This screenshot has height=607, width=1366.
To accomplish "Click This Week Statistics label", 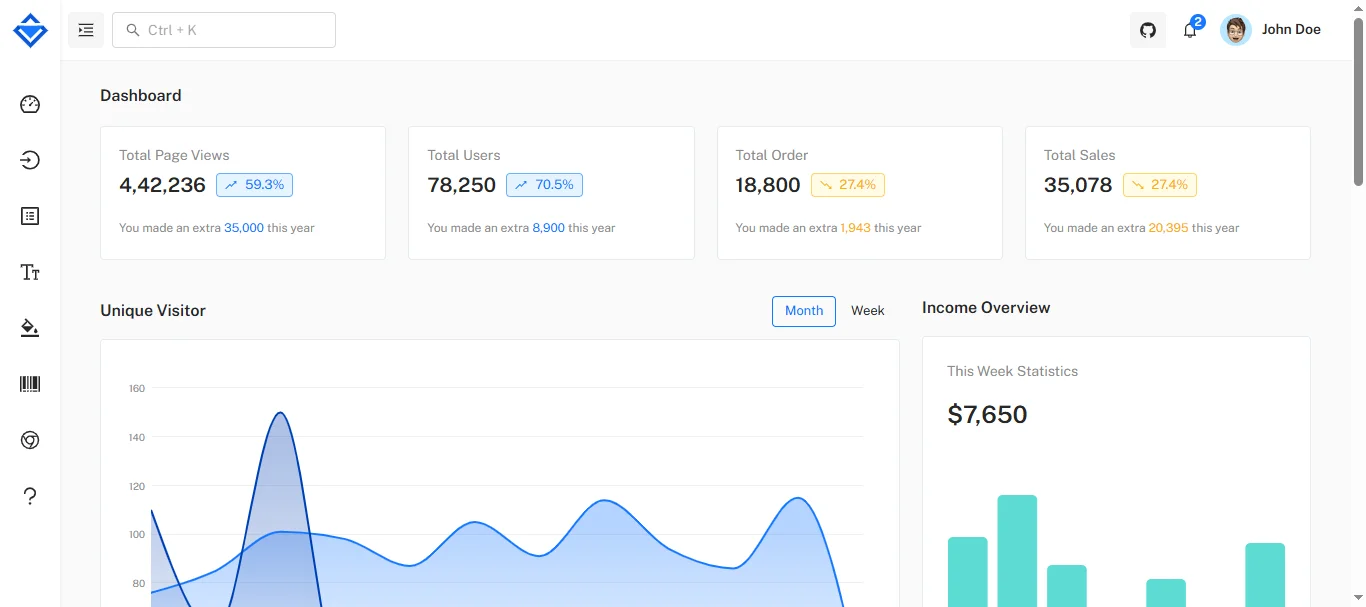I will [x=1012, y=371].
